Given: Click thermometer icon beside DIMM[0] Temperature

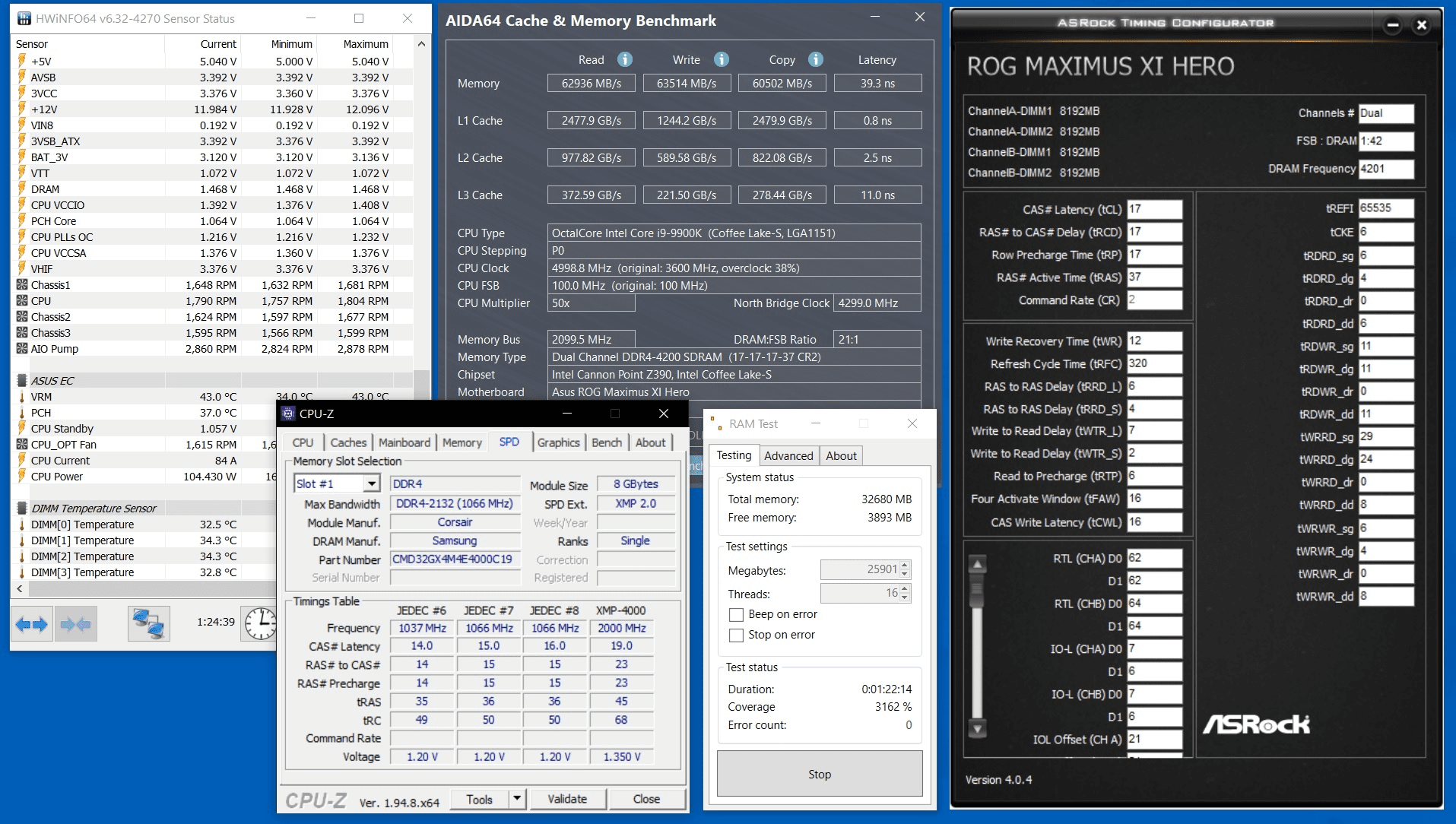Looking at the screenshot, I should point(22,524).
